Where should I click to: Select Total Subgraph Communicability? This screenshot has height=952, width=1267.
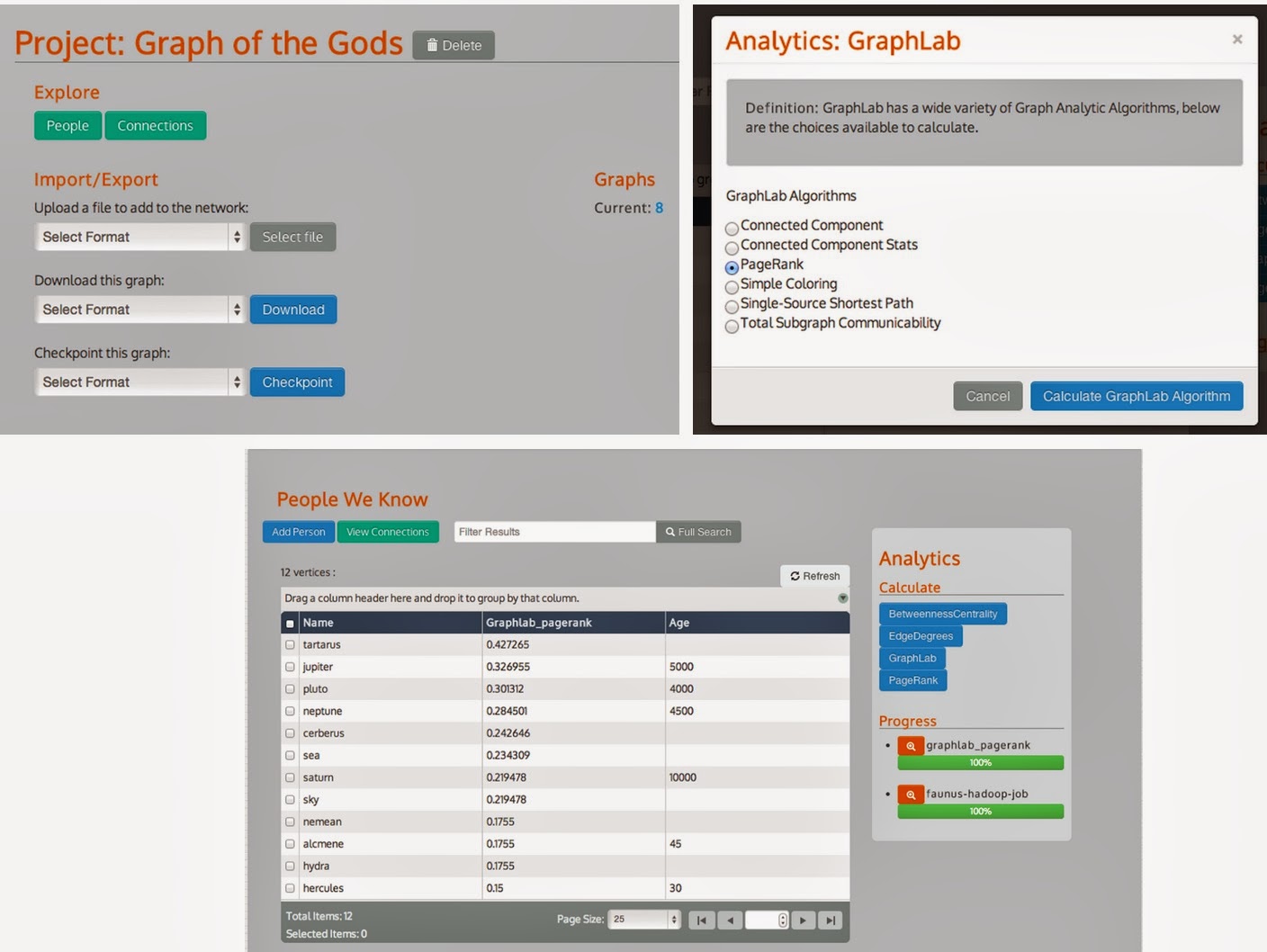point(732,326)
